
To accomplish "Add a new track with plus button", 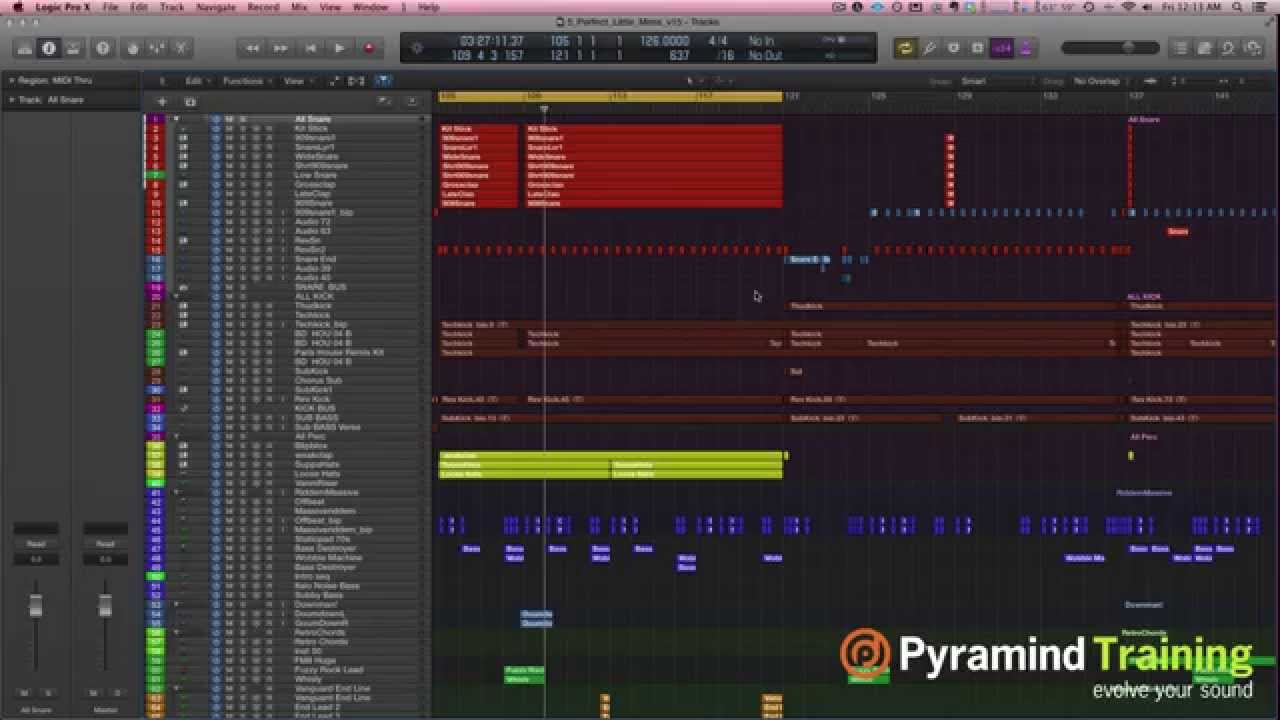I will pos(162,102).
